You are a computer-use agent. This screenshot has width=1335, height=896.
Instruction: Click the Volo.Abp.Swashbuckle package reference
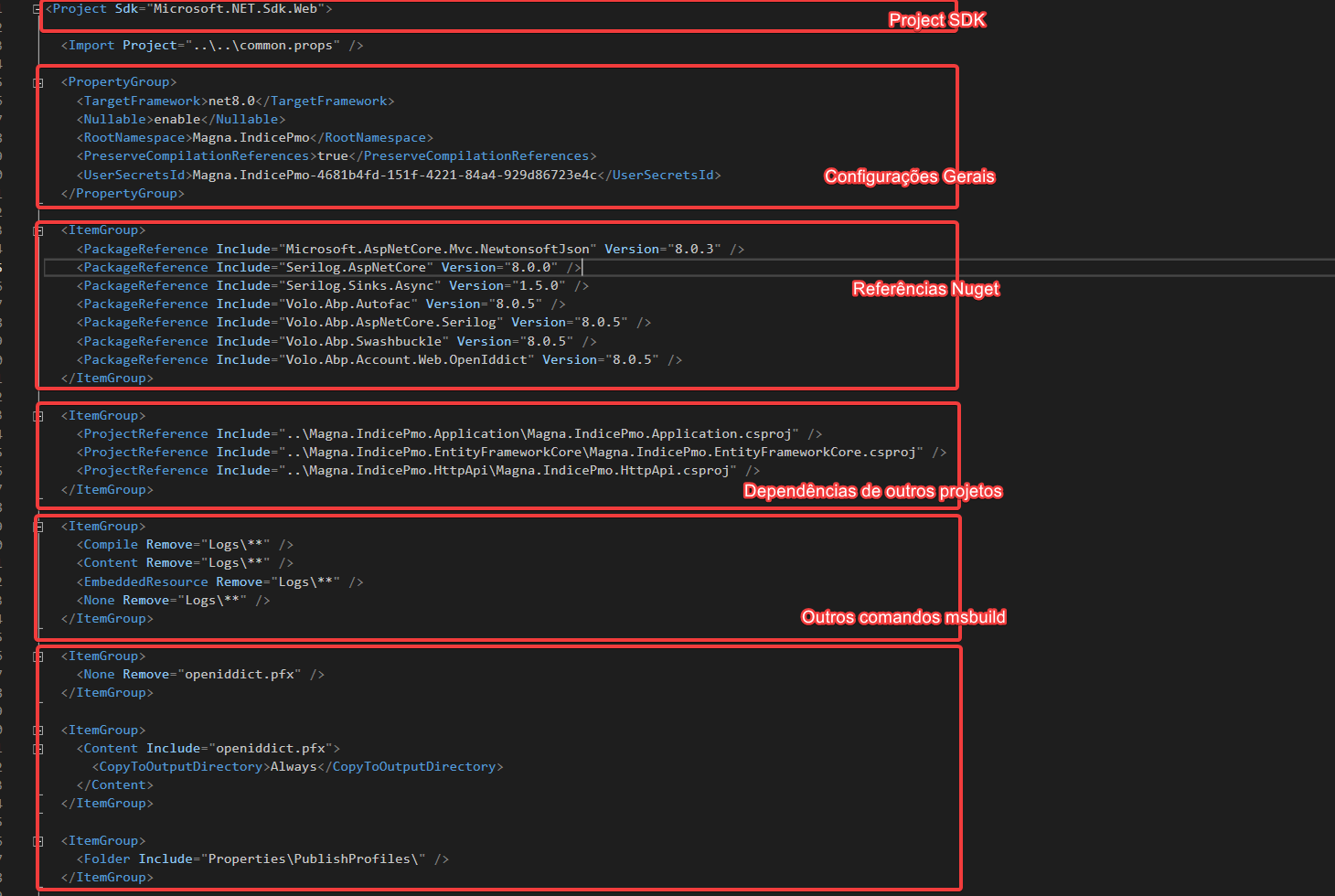click(x=363, y=342)
